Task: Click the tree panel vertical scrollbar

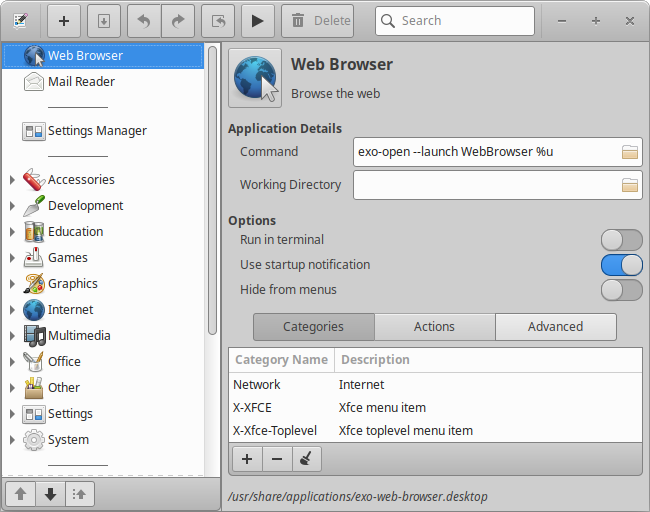Action: tap(212, 190)
